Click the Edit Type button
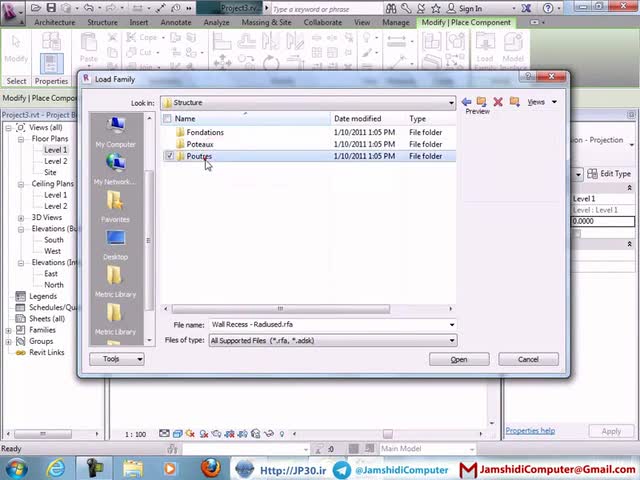Viewport: 640px width, 480px height. 609,174
